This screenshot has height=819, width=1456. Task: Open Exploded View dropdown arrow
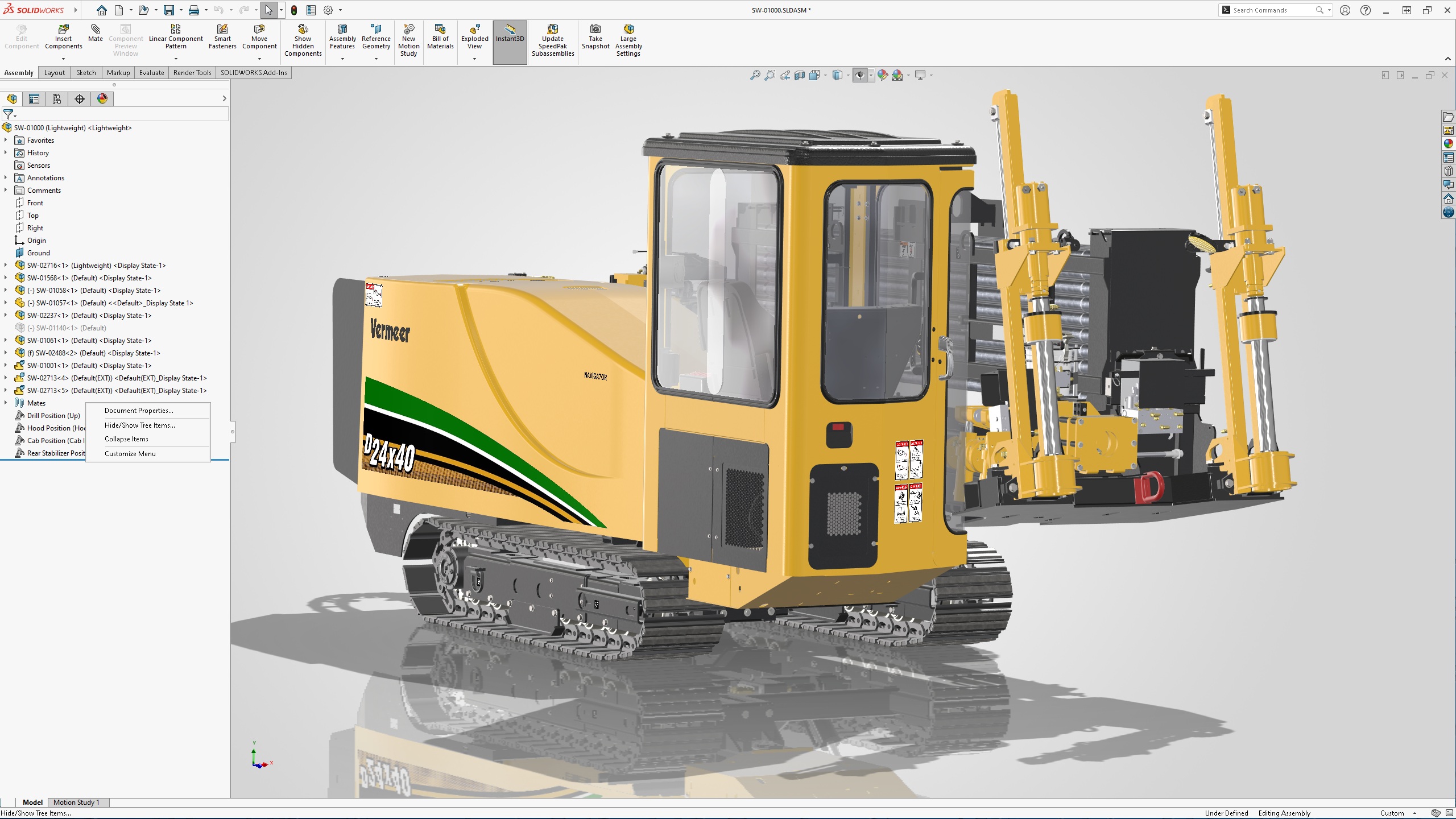[x=474, y=59]
